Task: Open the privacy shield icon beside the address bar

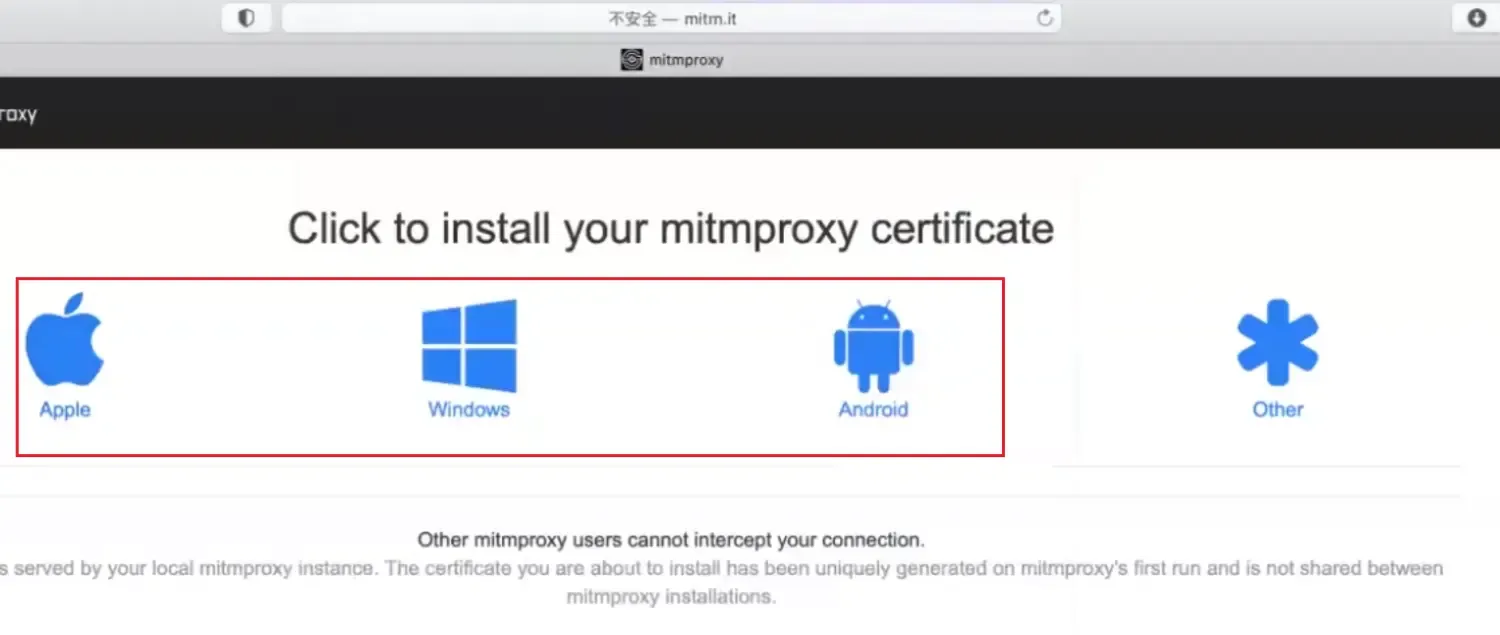Action: (x=246, y=17)
